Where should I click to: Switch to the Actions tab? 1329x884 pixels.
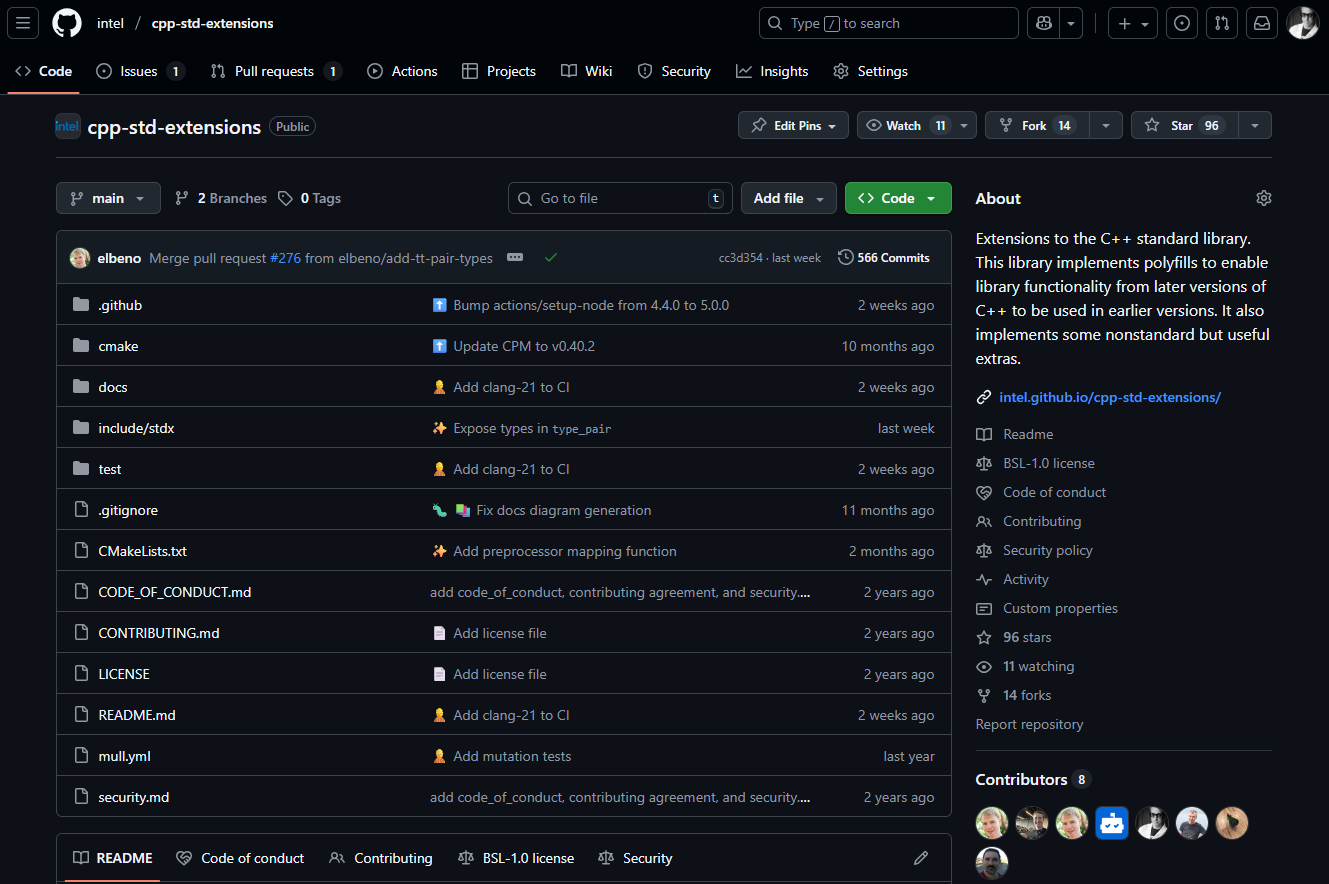402,71
